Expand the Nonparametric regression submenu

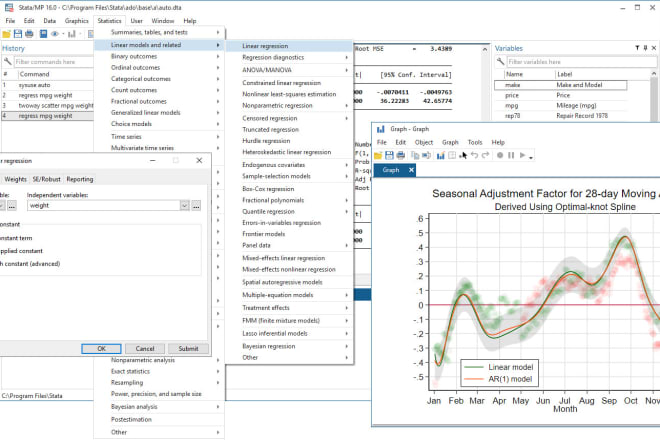click(290, 106)
